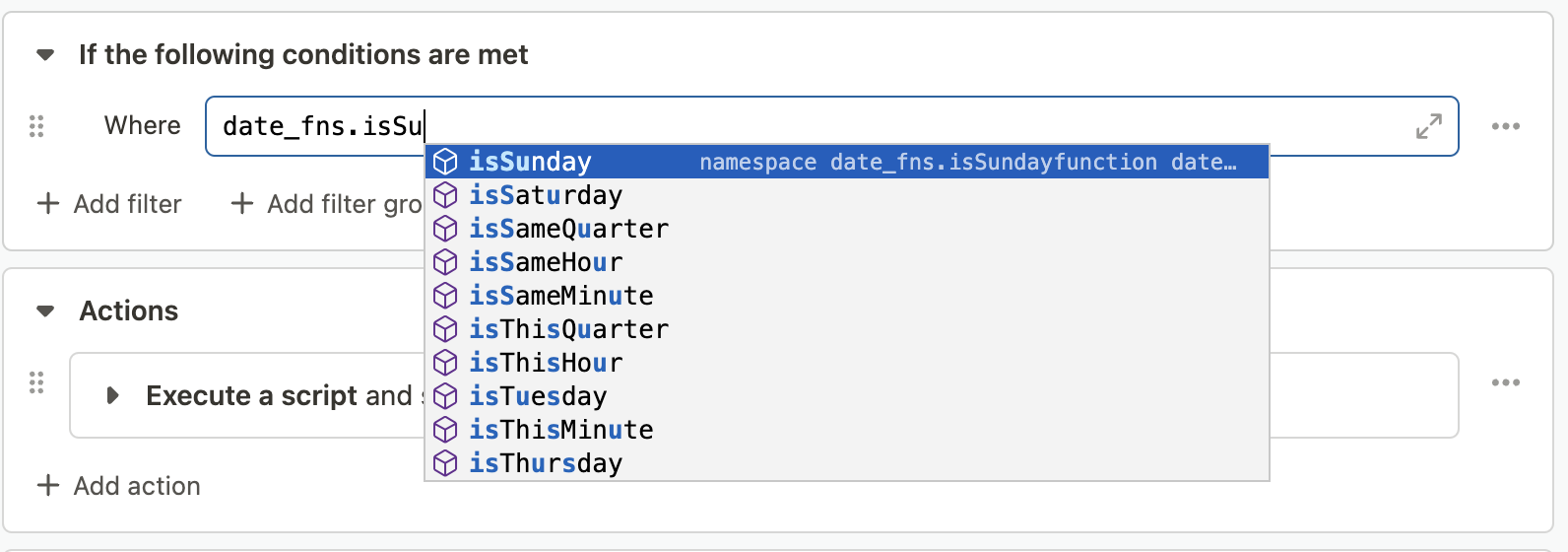Screen dimensions: 1568x552
Task: Pick the isTuesday autocomplete option
Action: [847, 396]
